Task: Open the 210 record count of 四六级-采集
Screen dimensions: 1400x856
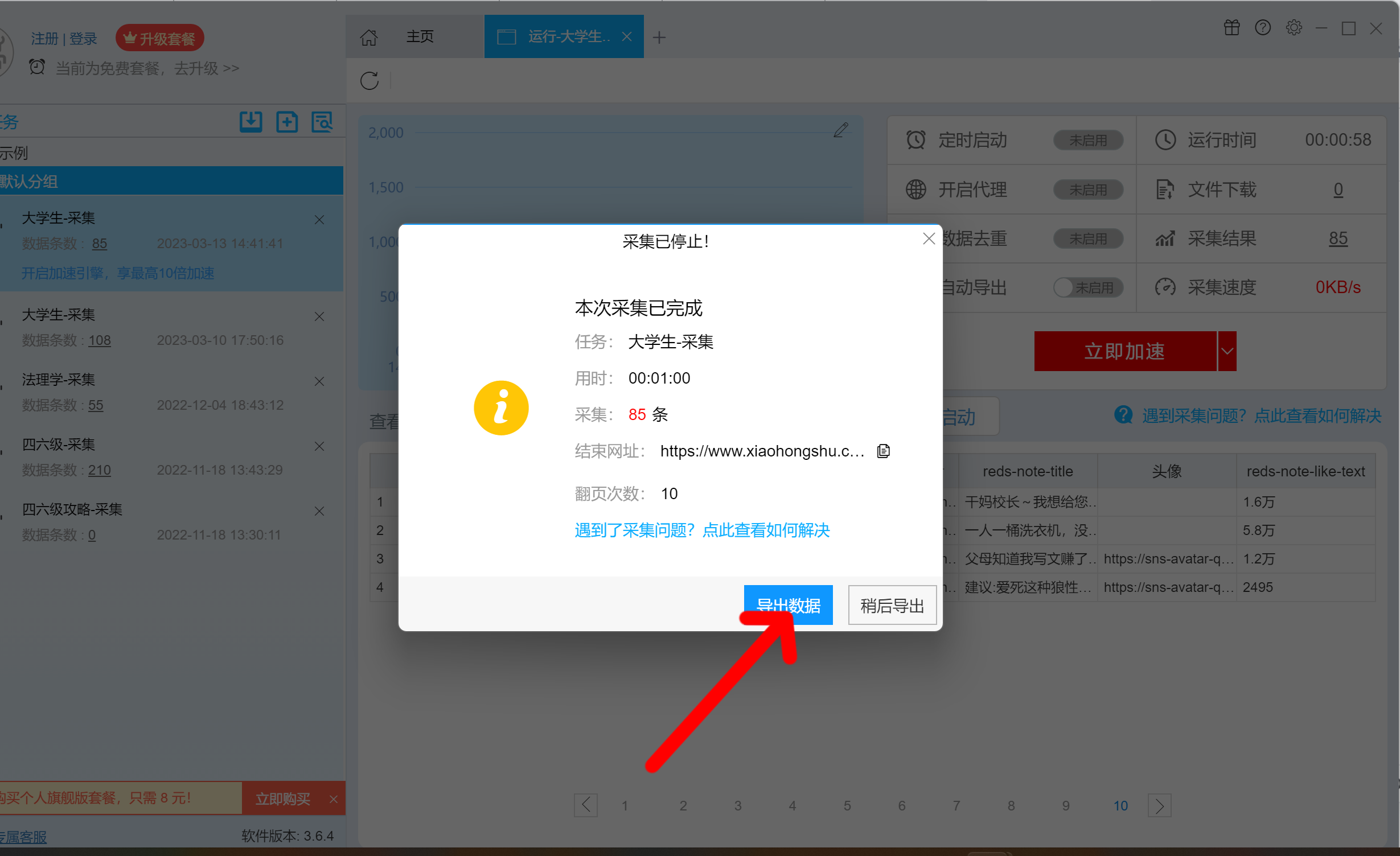Action: (100, 470)
